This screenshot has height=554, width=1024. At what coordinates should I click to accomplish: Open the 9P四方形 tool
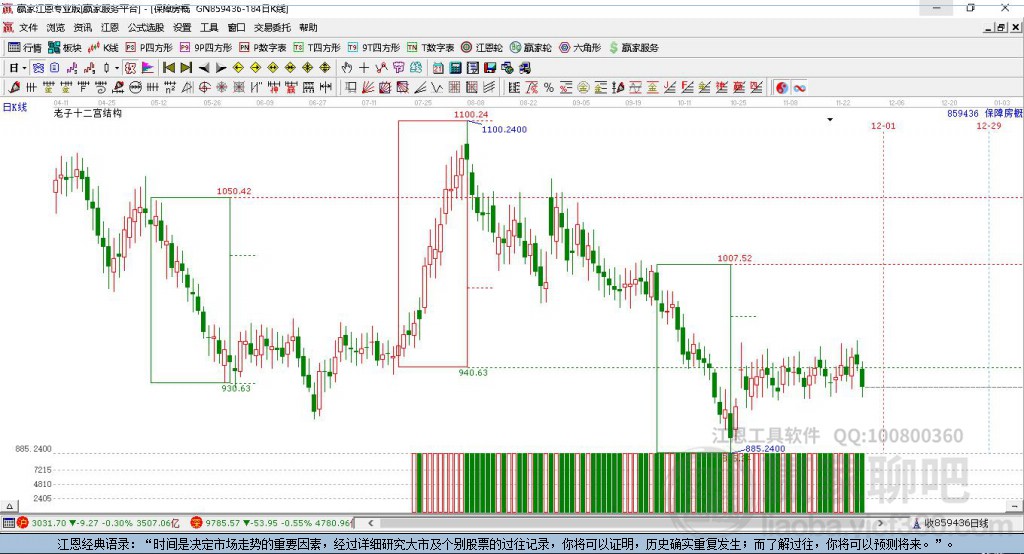click(206, 48)
